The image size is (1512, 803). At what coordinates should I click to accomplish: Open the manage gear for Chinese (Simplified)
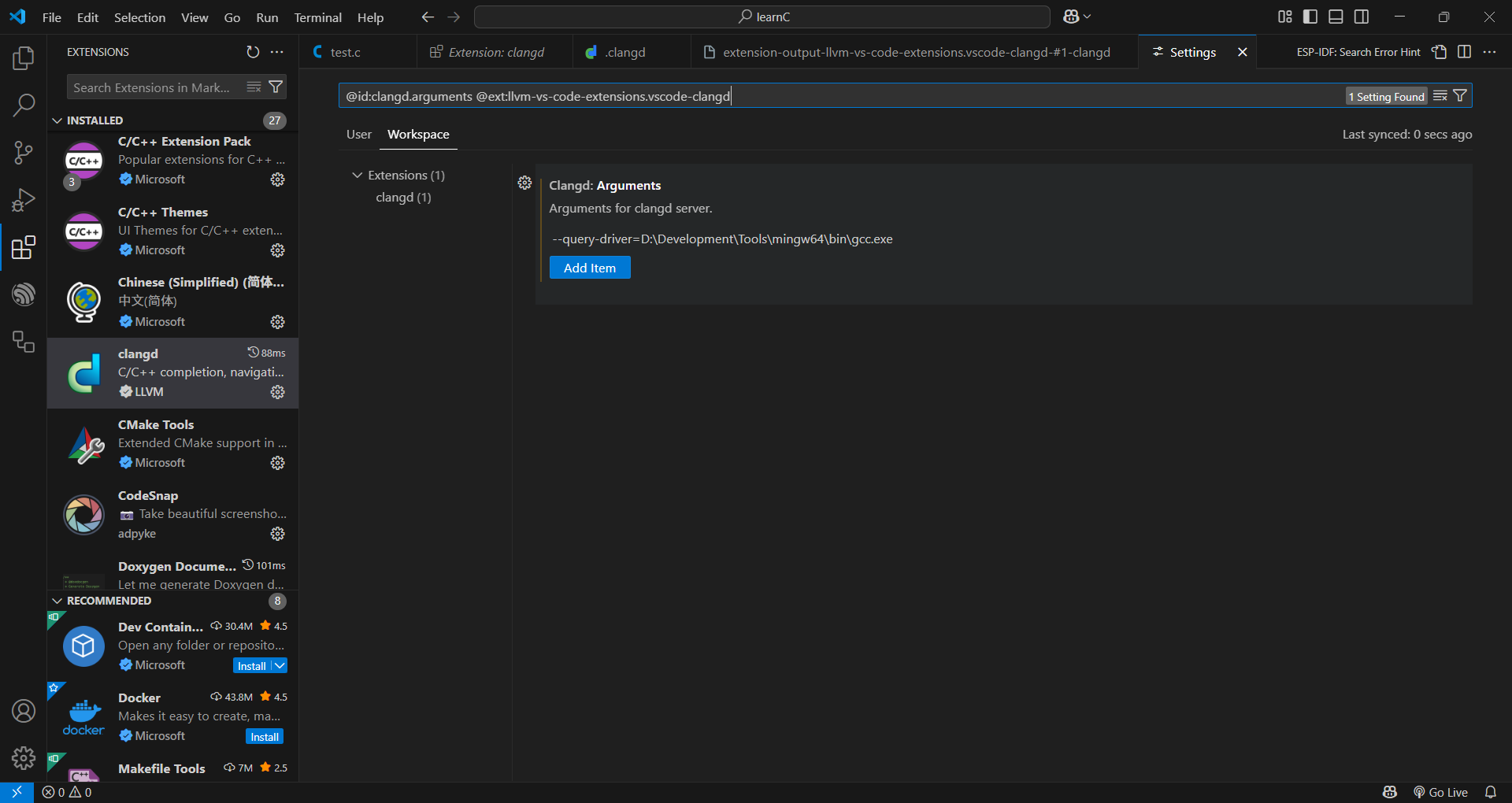coord(278,322)
